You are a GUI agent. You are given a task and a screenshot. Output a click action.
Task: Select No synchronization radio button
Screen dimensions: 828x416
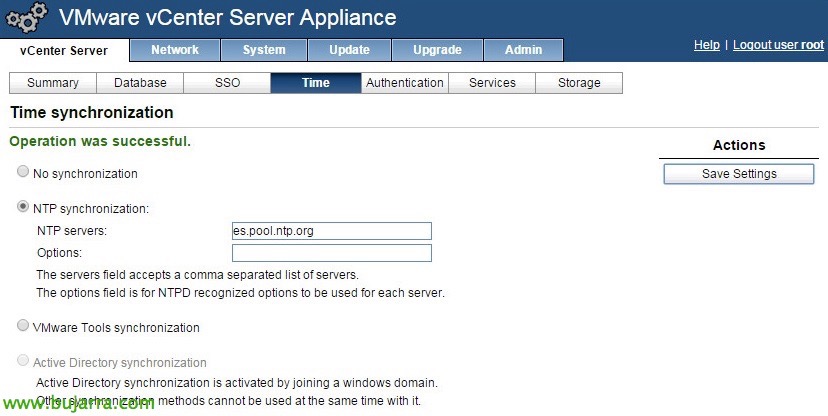pos(23,173)
